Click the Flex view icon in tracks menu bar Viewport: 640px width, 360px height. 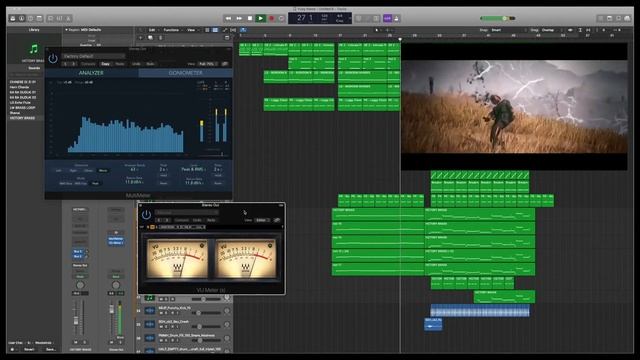click(233, 30)
